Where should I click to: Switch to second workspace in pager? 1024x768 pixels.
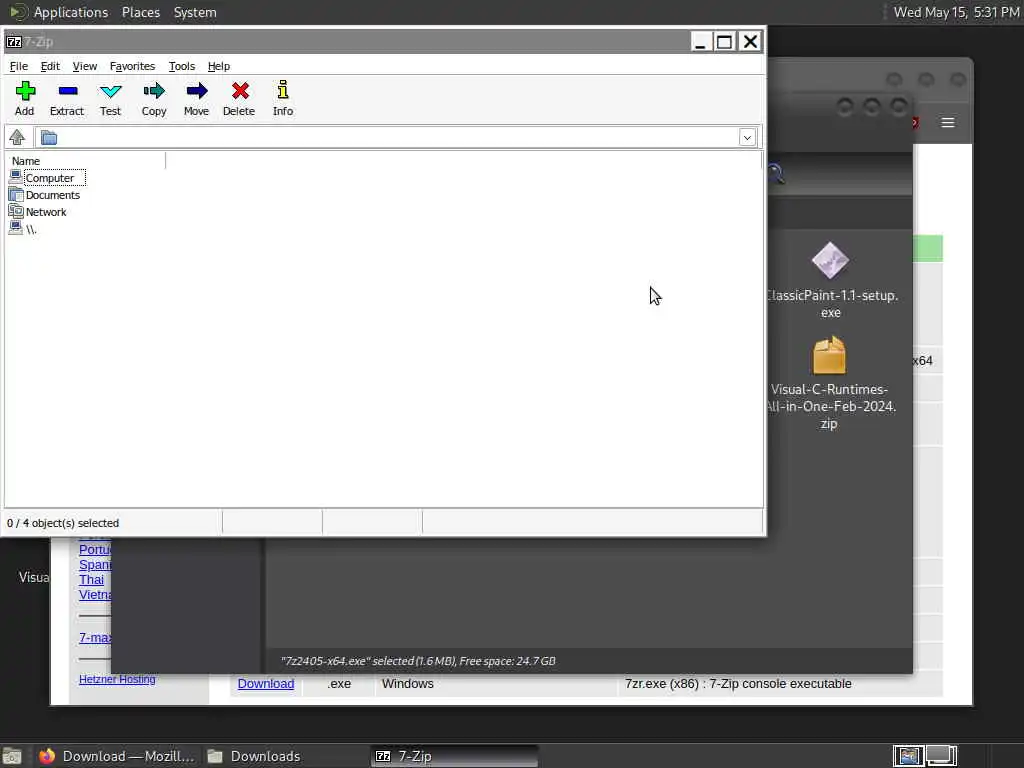(x=941, y=756)
